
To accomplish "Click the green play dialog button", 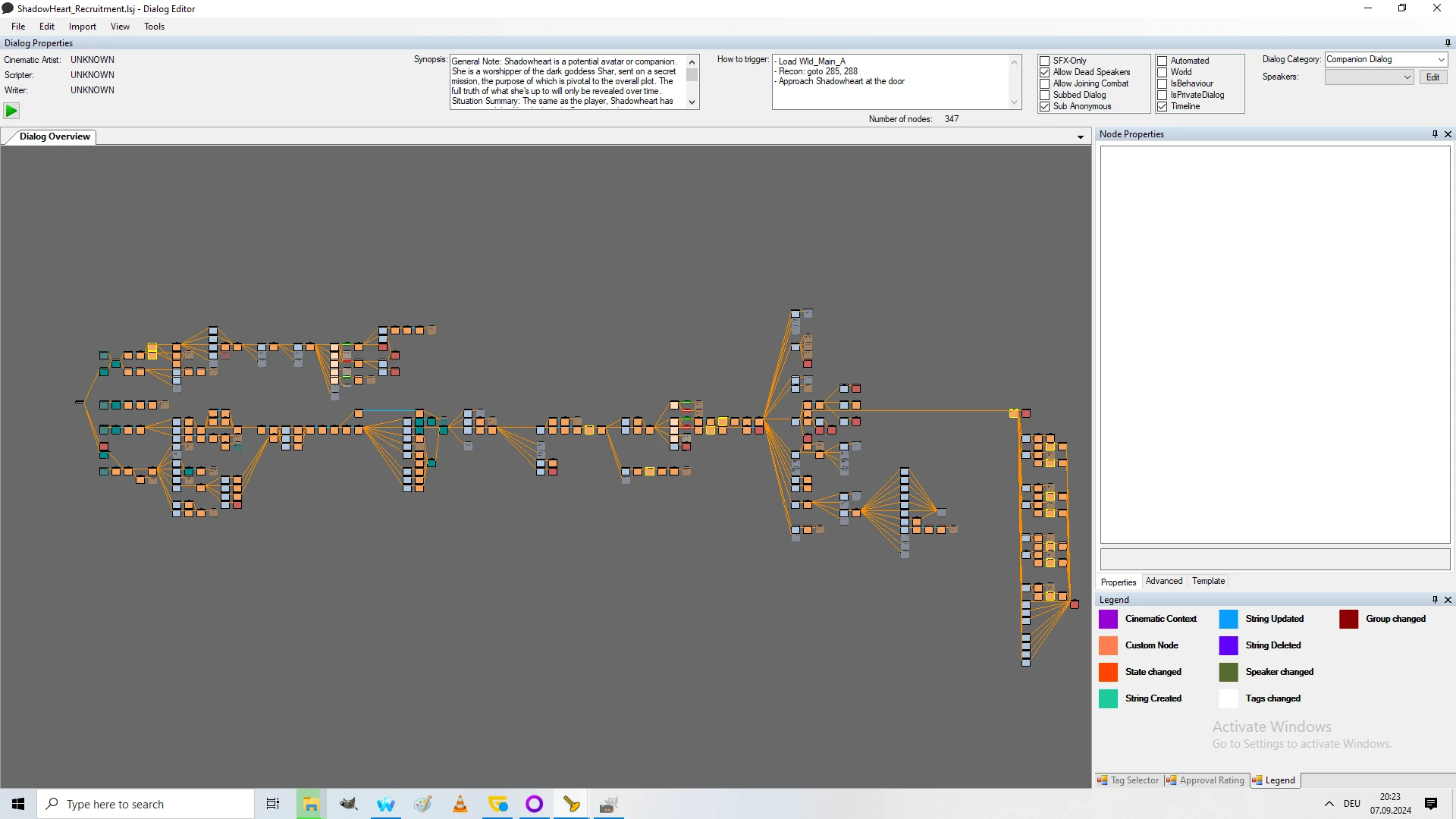I will pyautogui.click(x=11, y=111).
